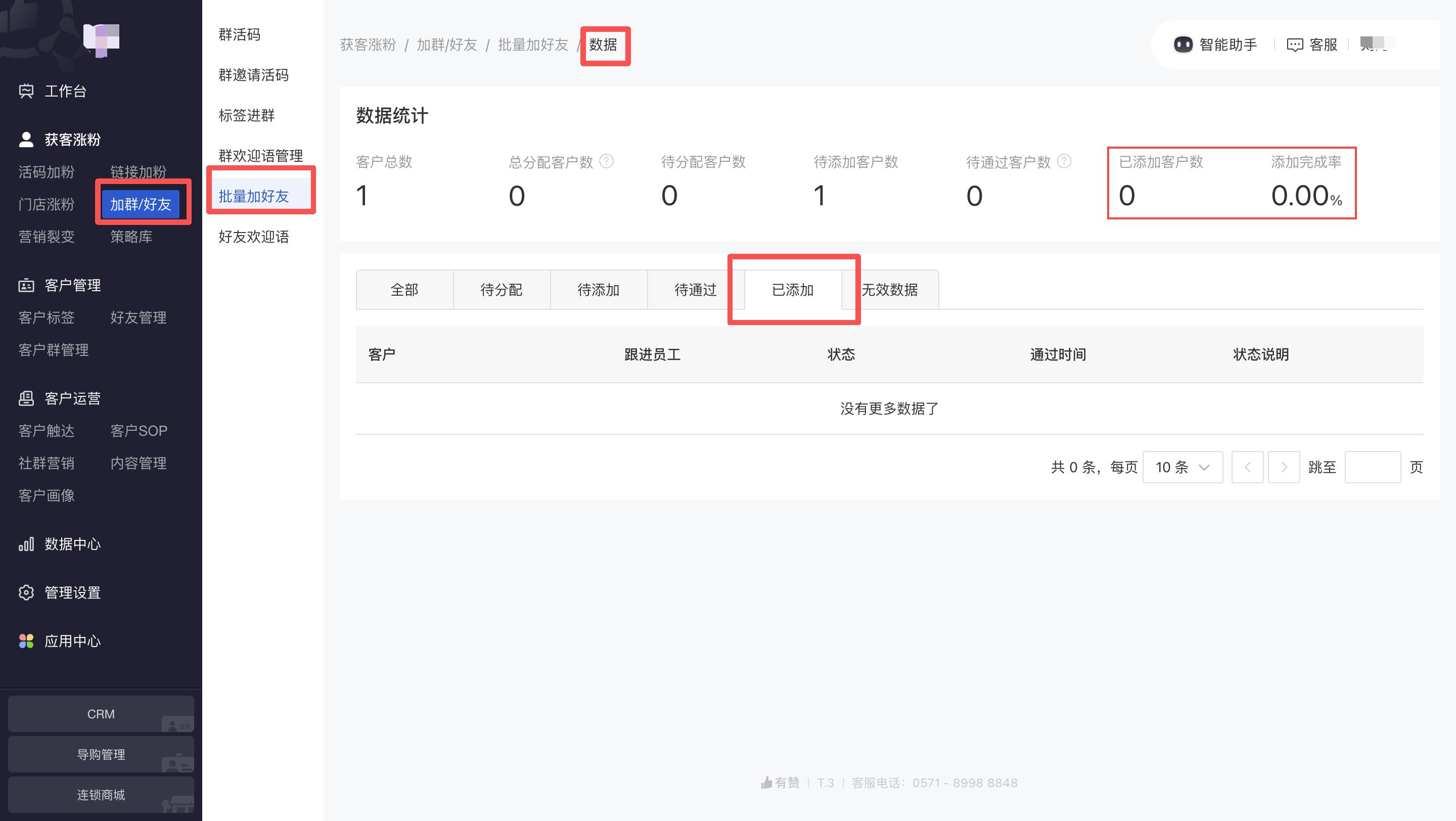
Task: Click the 智能助手 robot icon
Action: tap(1183, 44)
